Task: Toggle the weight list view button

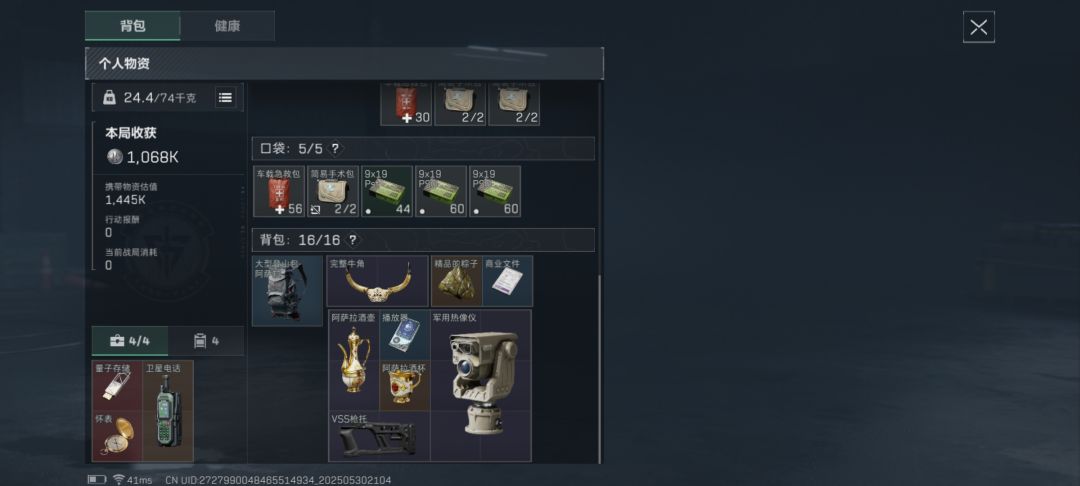Action: tap(225, 97)
